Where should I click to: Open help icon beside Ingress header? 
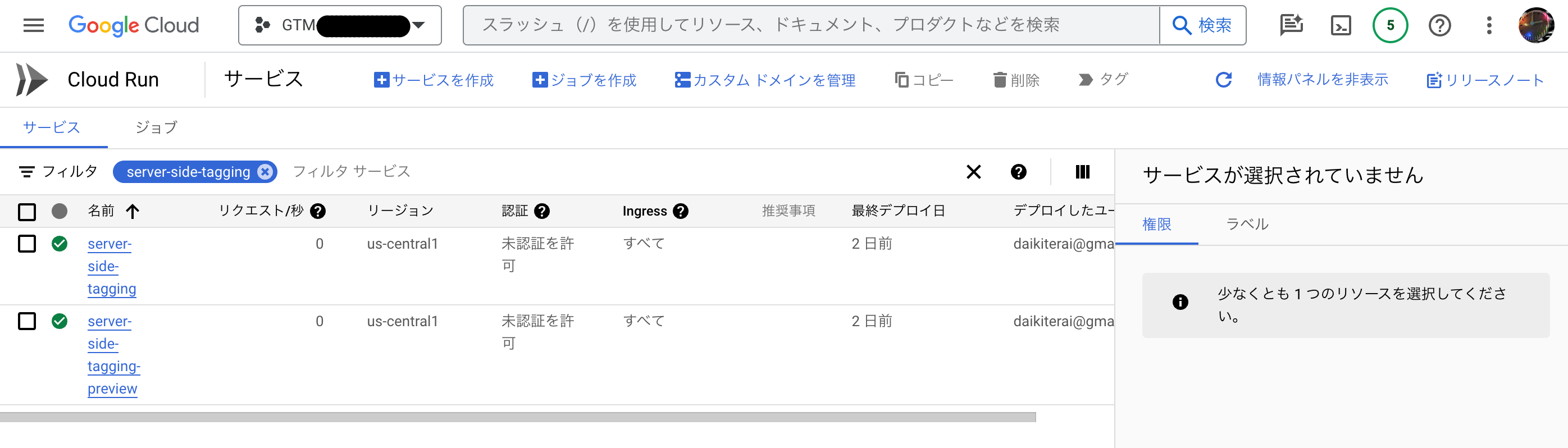tap(681, 211)
